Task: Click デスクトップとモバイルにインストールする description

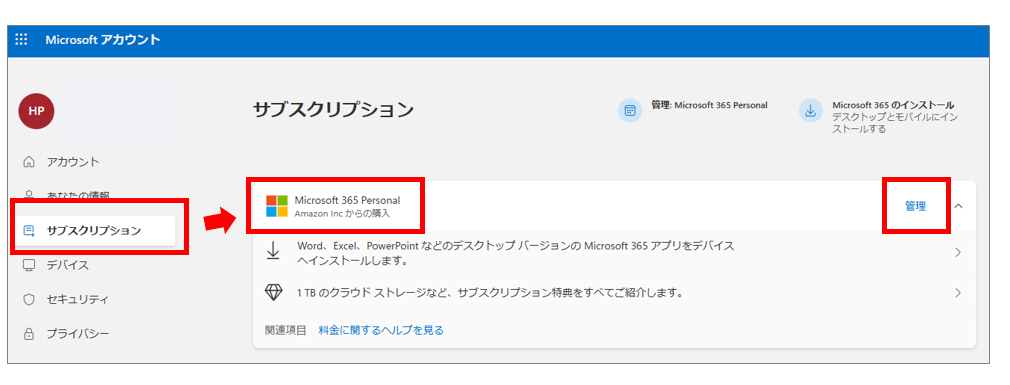Action: pos(895,123)
